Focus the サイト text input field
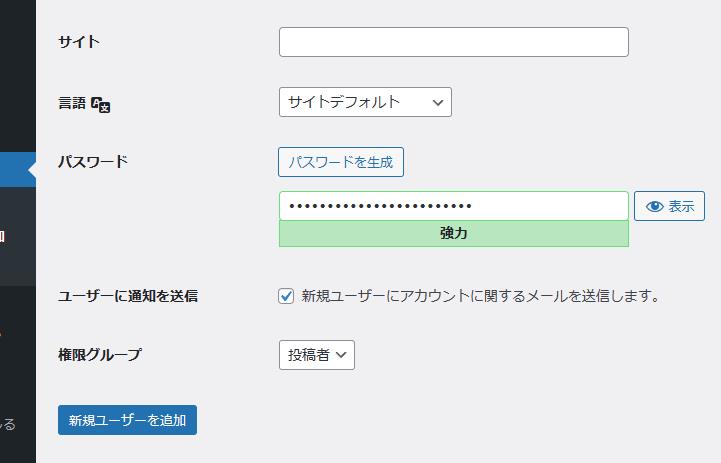 point(453,42)
